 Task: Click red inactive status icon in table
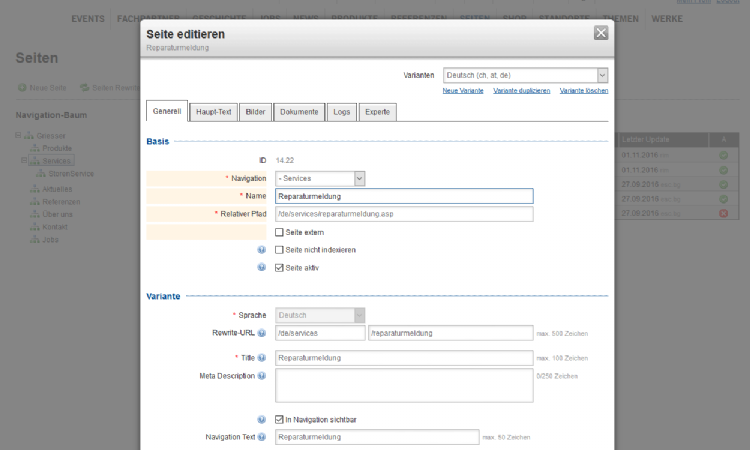(723, 214)
